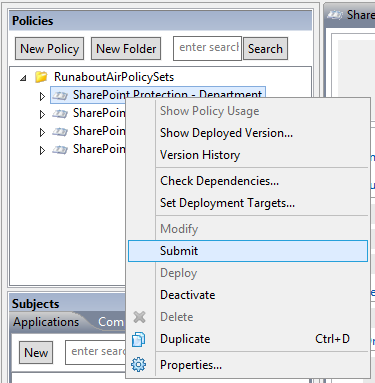Click the New button in Subjects
Image resolution: width=375 pixels, height=383 pixels.
pos(36,352)
